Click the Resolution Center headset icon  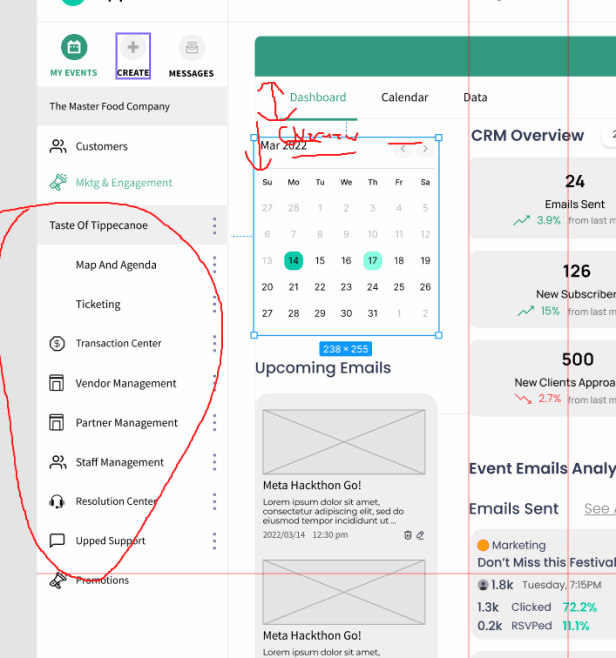pyautogui.click(x=57, y=501)
